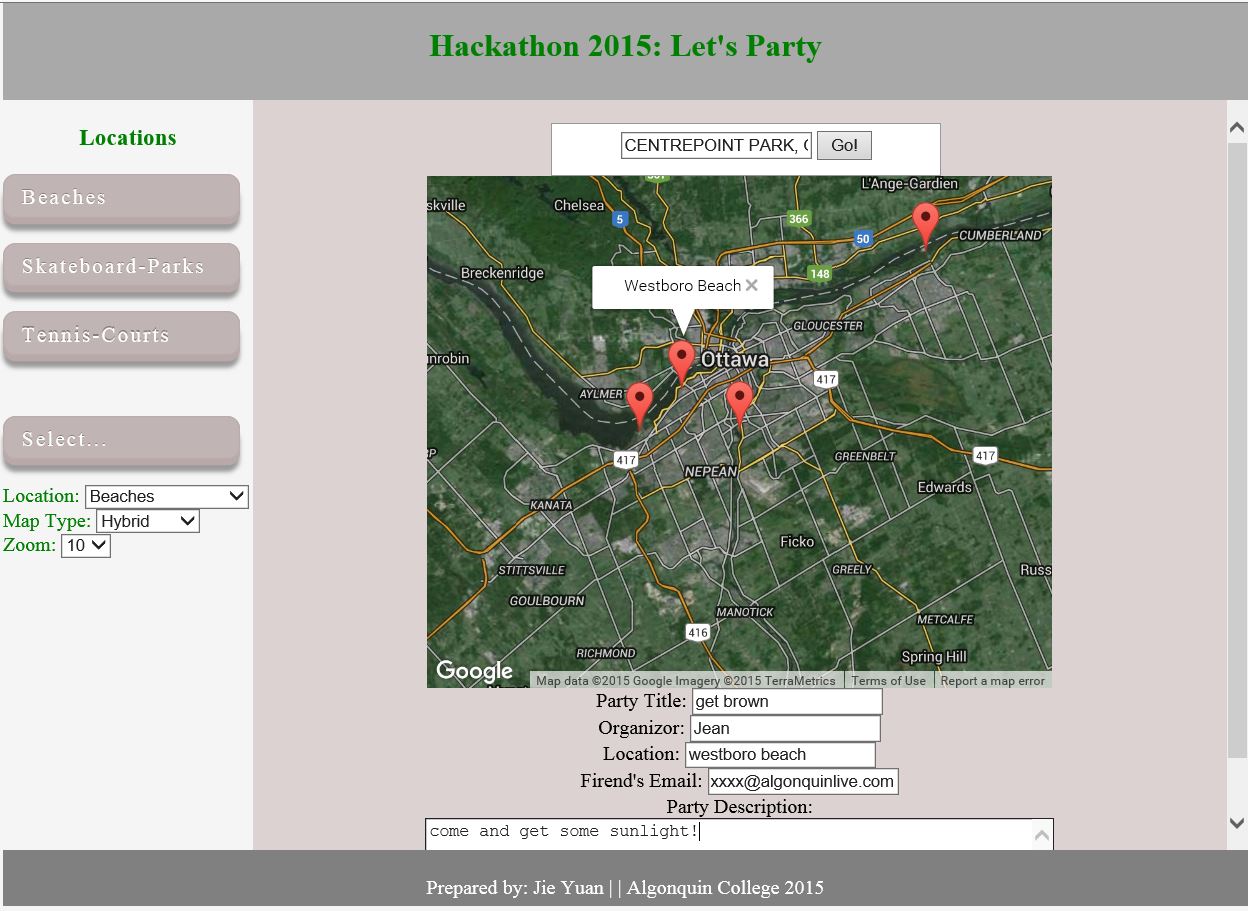Click the KANATA label on the map
The width and height of the screenshot is (1248, 911).
551,505
